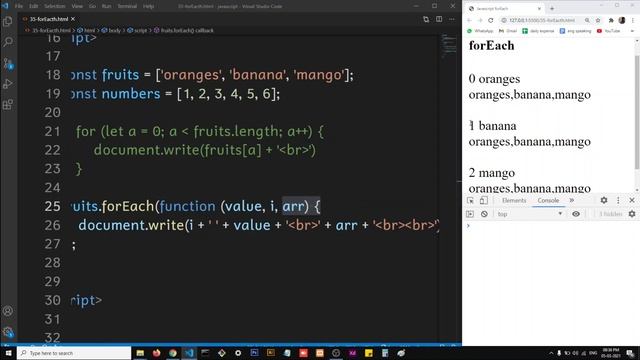
Task: Click the Windows Start button
Action: 8,353
